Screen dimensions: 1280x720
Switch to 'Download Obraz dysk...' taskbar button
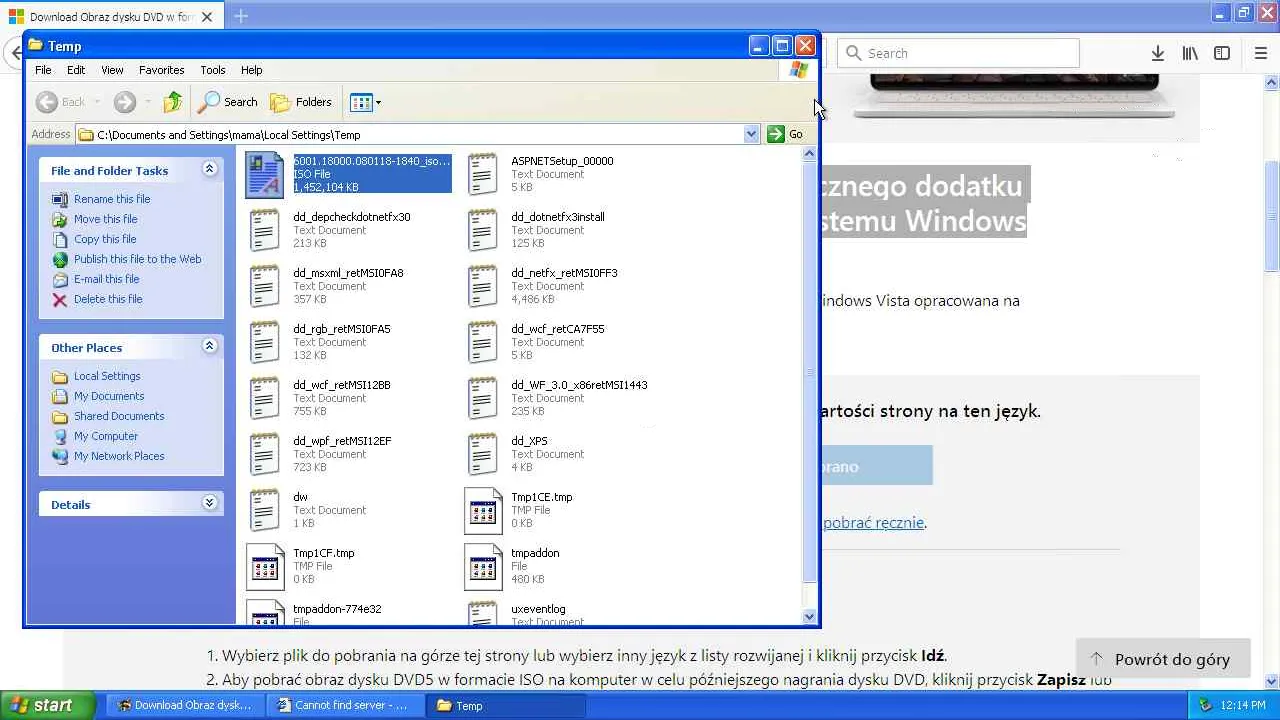(x=186, y=705)
